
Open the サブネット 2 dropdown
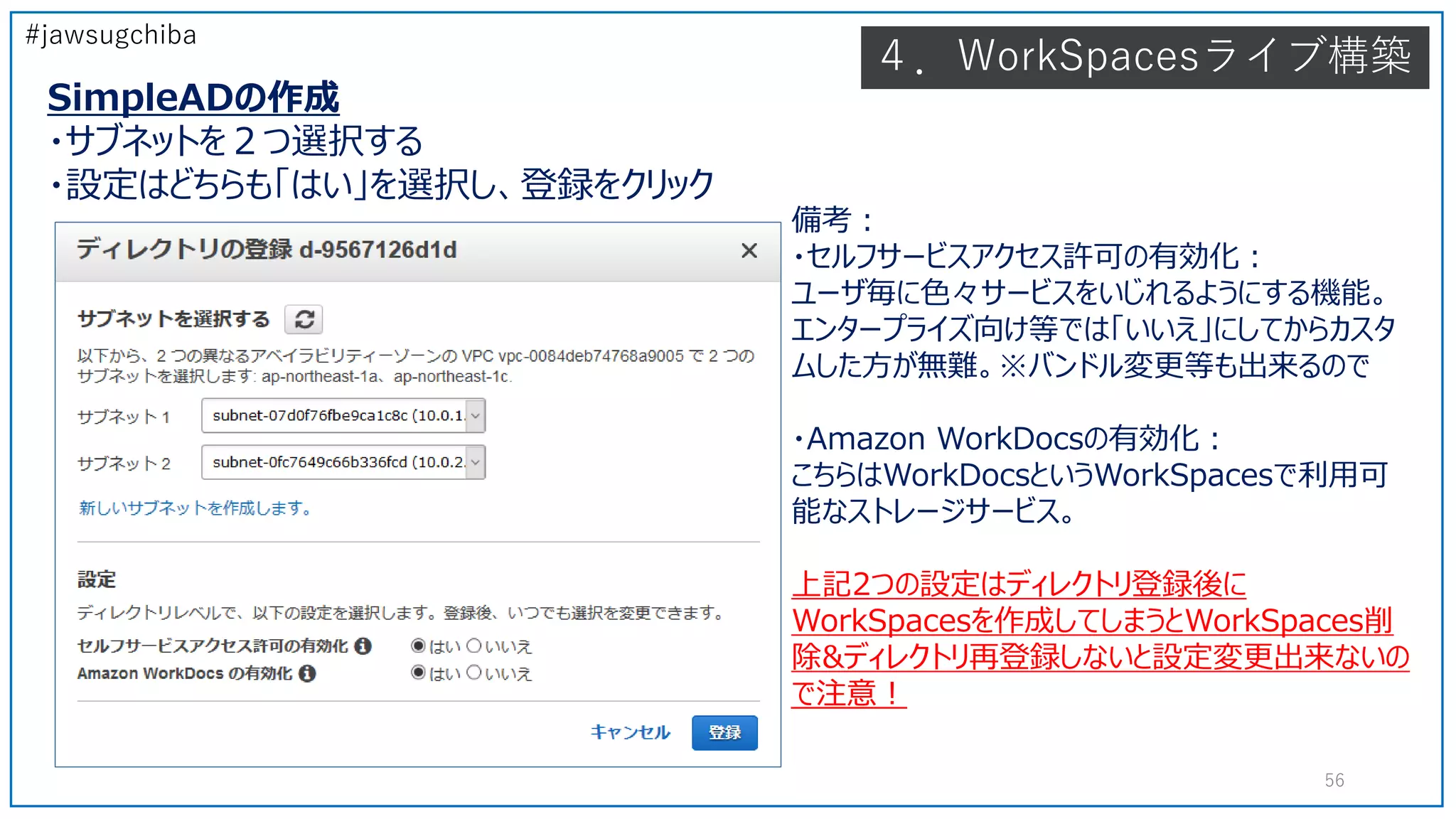pyautogui.click(x=343, y=462)
